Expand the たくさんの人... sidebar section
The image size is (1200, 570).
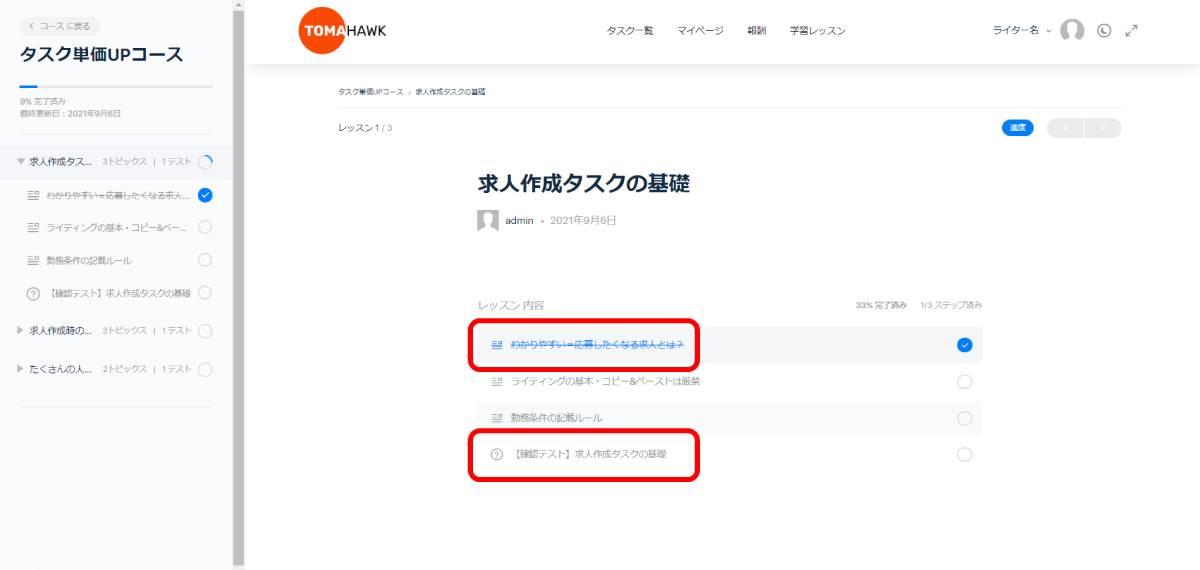coord(21,369)
